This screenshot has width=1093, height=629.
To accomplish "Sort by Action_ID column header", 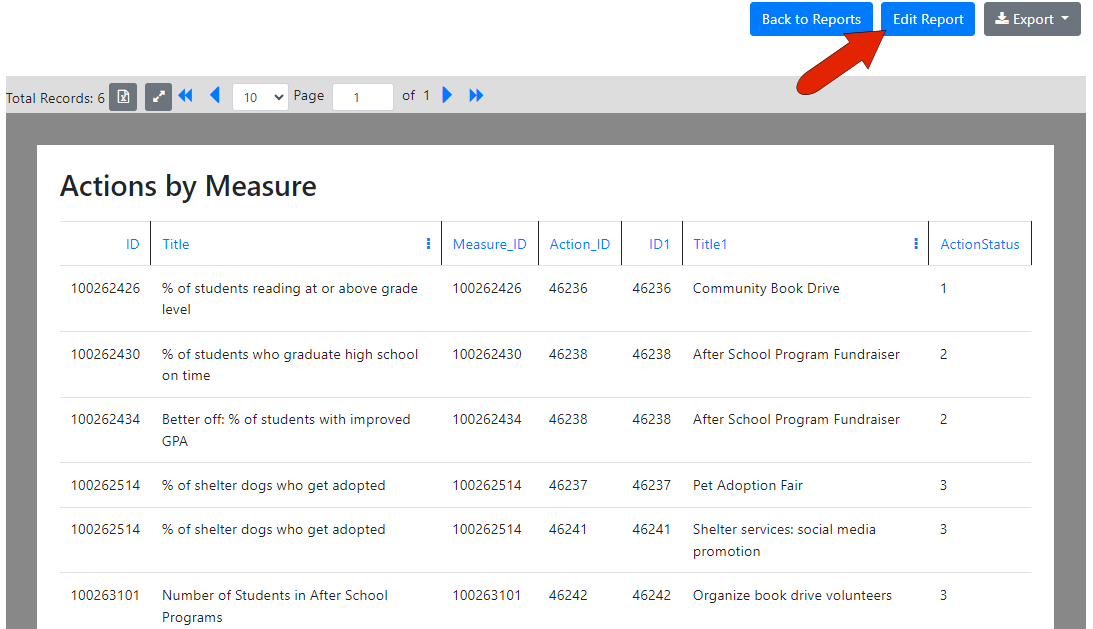I will (x=579, y=244).
